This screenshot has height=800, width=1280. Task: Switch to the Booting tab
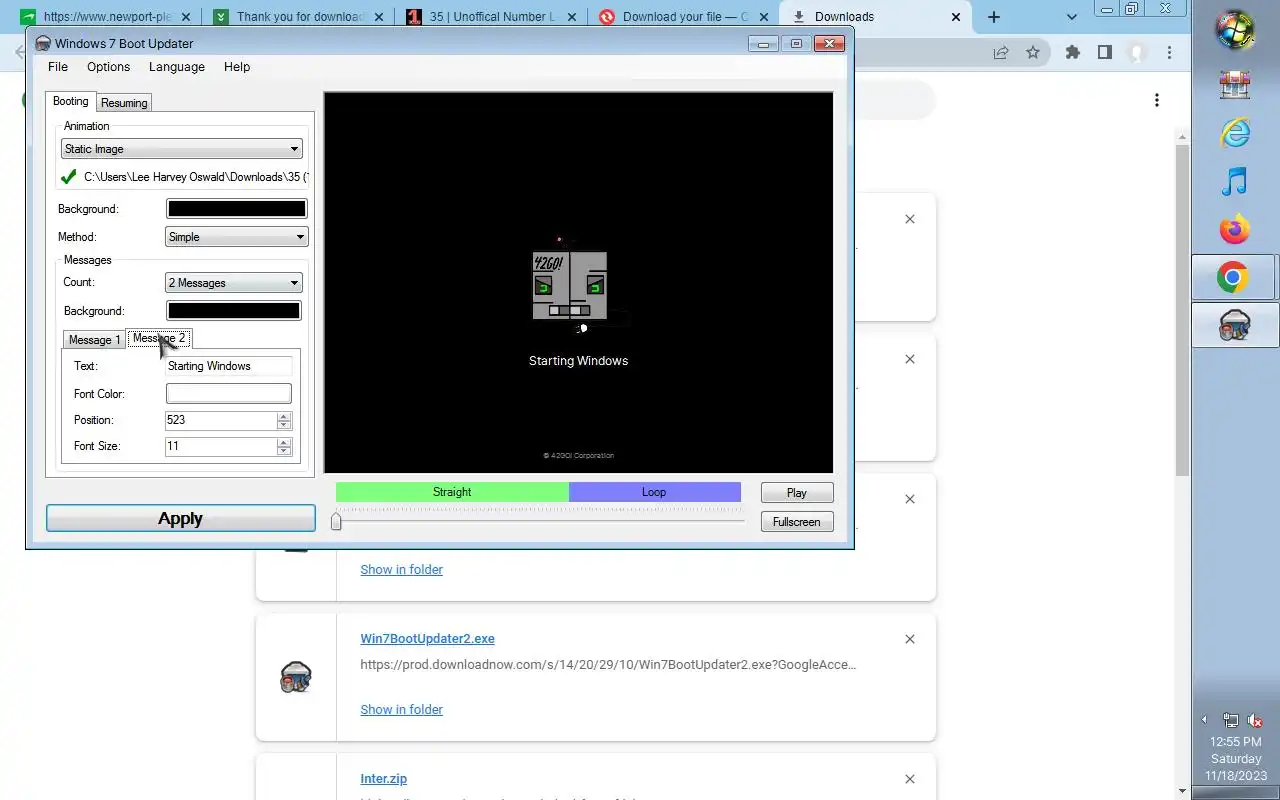tap(70, 101)
